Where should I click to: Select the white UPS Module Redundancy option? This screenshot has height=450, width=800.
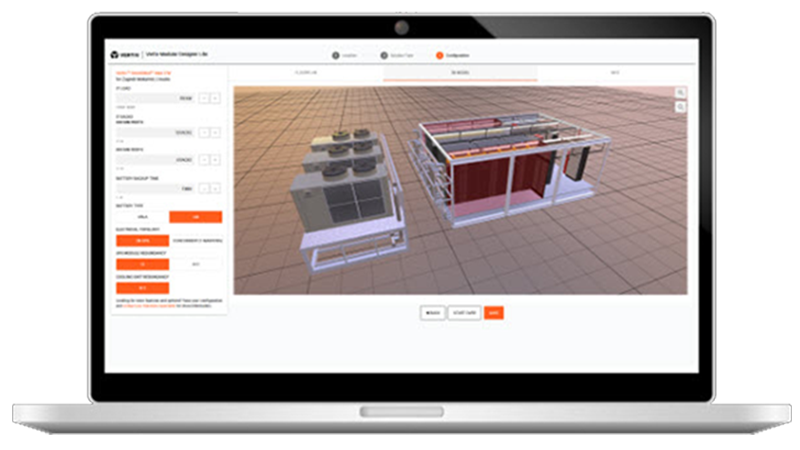196,264
